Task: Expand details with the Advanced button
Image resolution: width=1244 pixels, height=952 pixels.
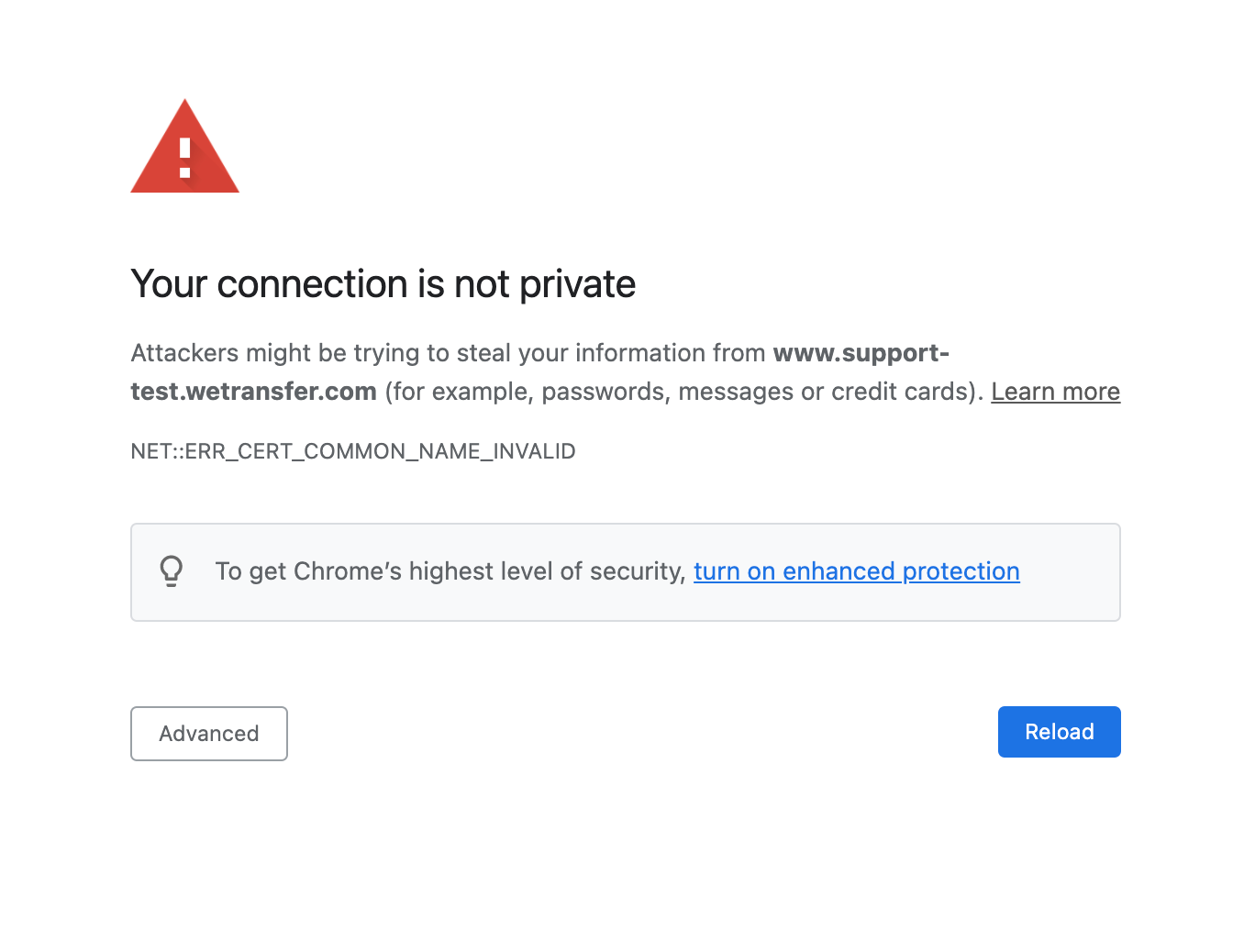Action: (x=209, y=734)
